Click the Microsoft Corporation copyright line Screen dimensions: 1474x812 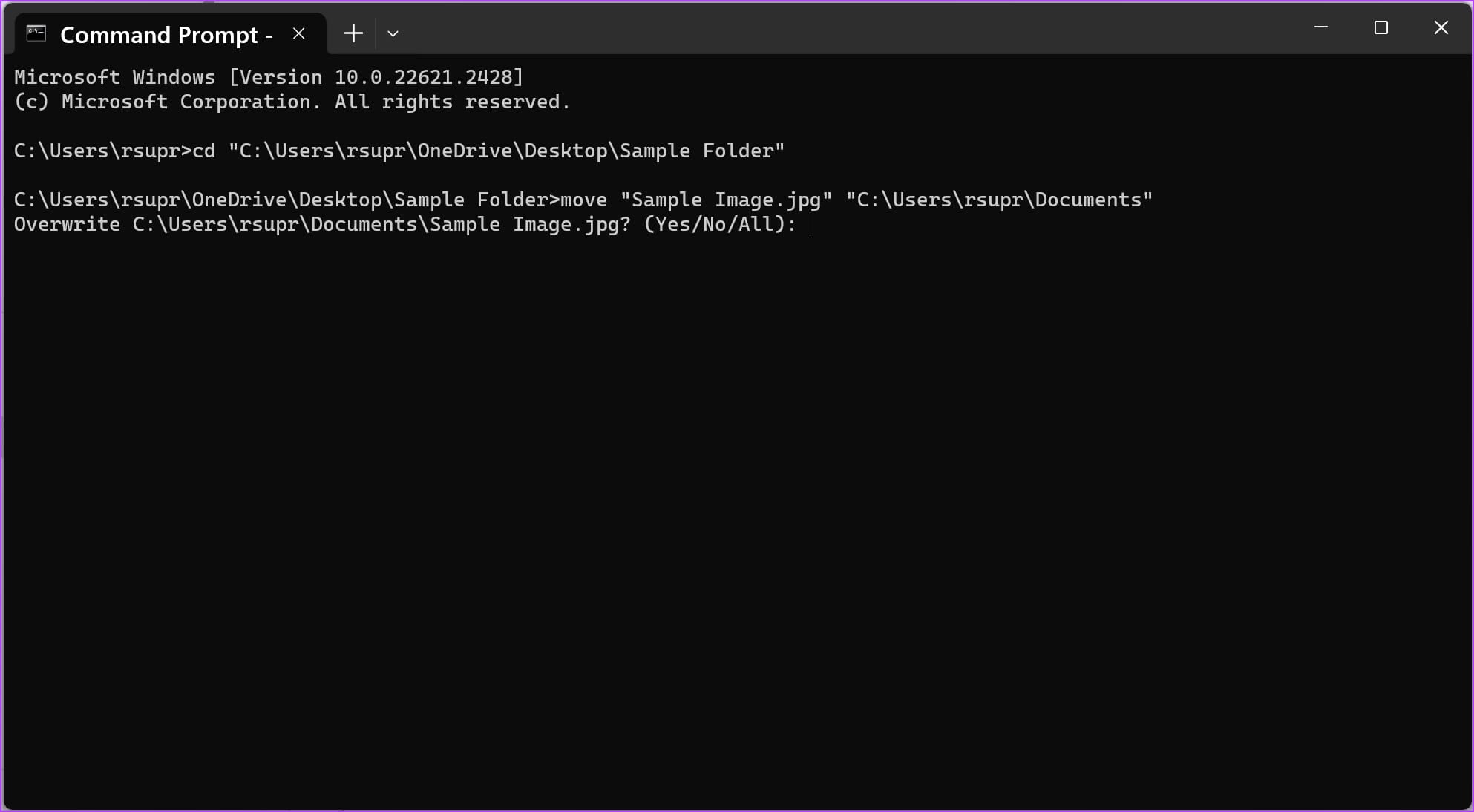coord(292,102)
